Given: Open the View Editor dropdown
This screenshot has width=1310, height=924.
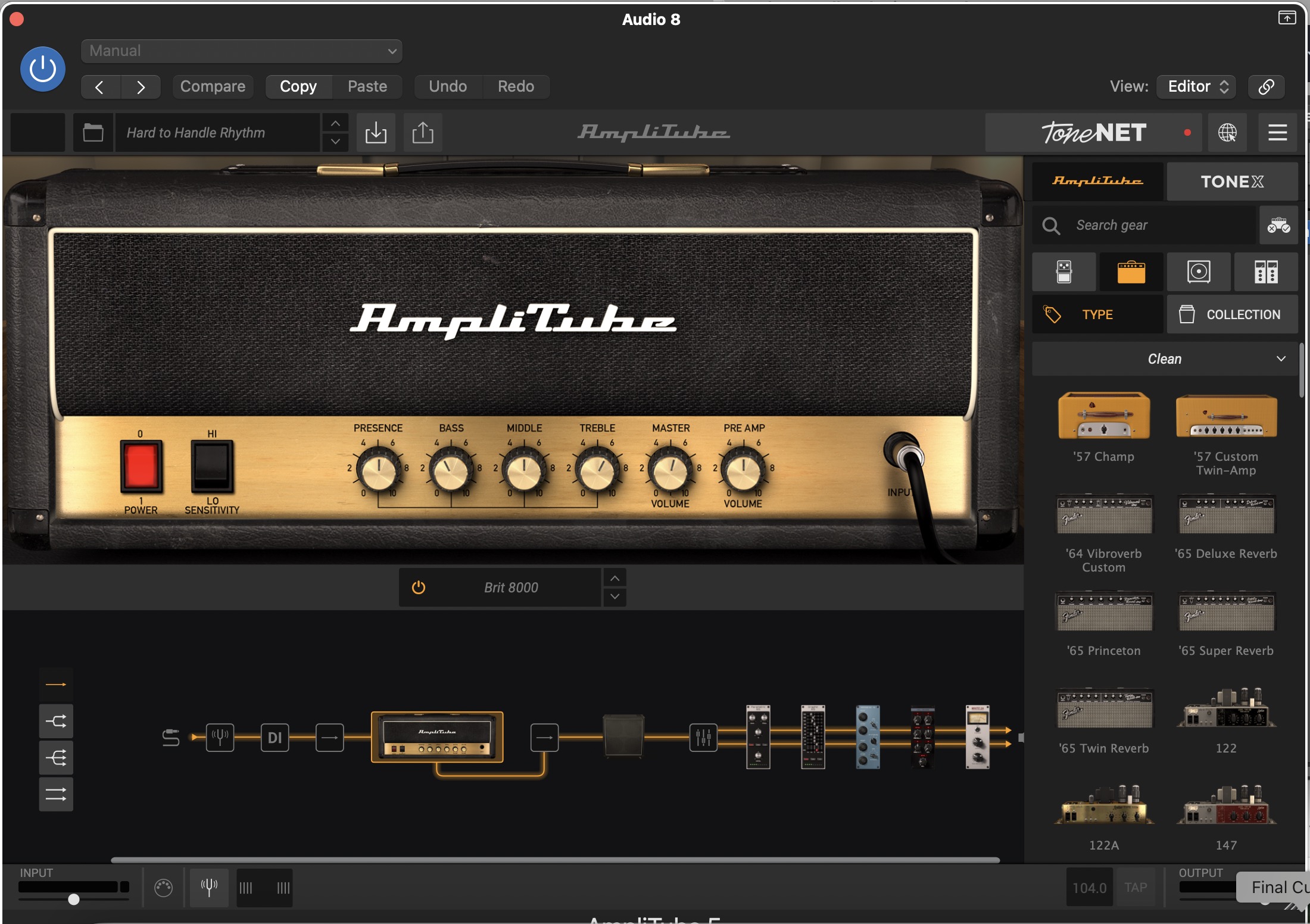Looking at the screenshot, I should click(1196, 87).
